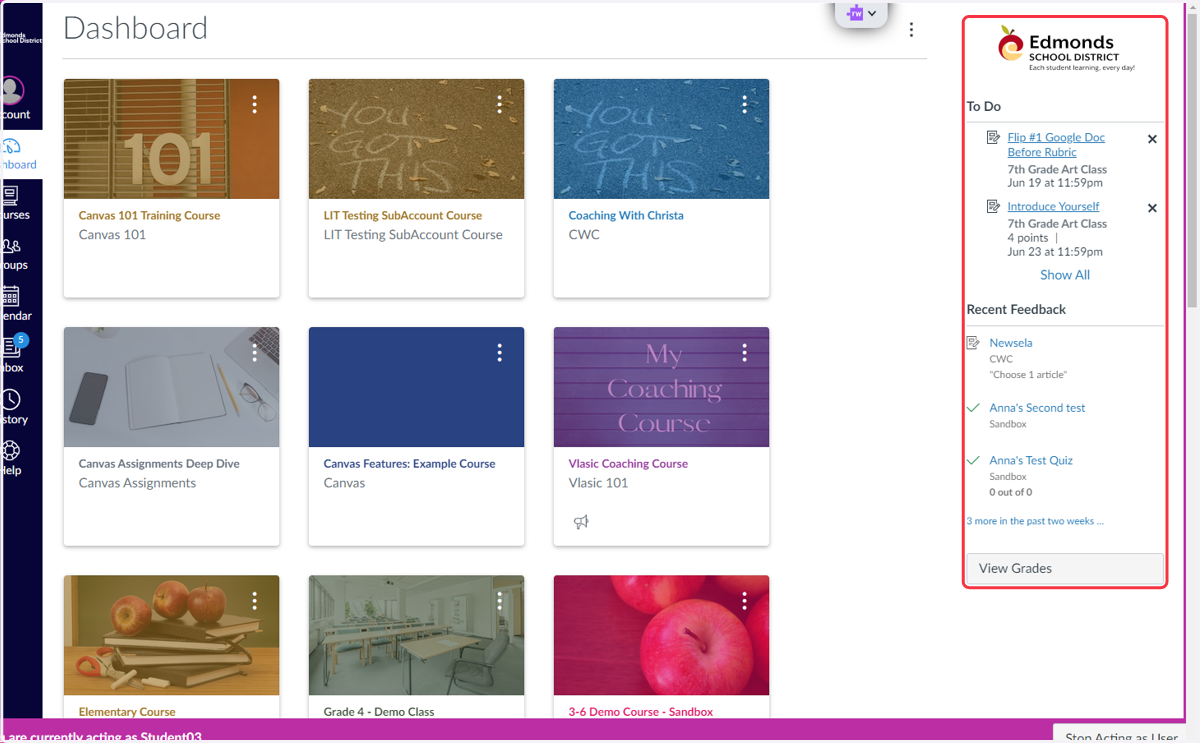The width and height of the screenshot is (1200, 743).
Task: Open Vlasic Coaching Course title link
Action: coord(628,463)
